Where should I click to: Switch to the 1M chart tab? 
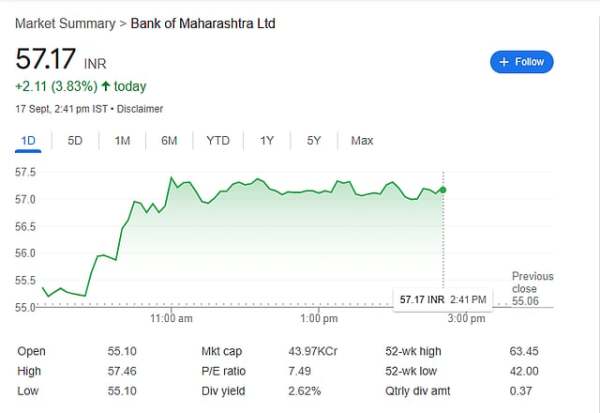[x=122, y=141]
